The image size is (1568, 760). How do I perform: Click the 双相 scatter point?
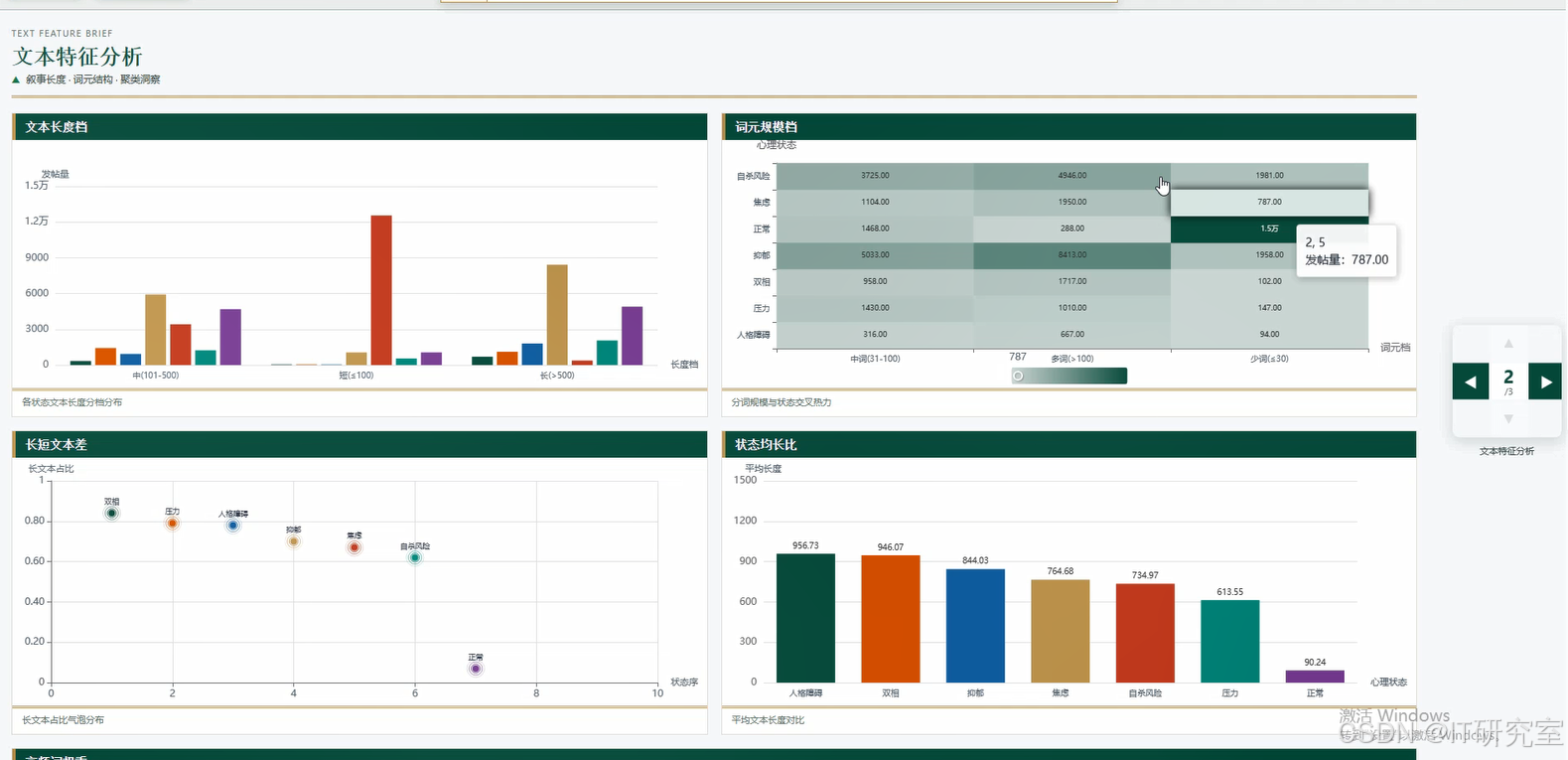pos(111,514)
